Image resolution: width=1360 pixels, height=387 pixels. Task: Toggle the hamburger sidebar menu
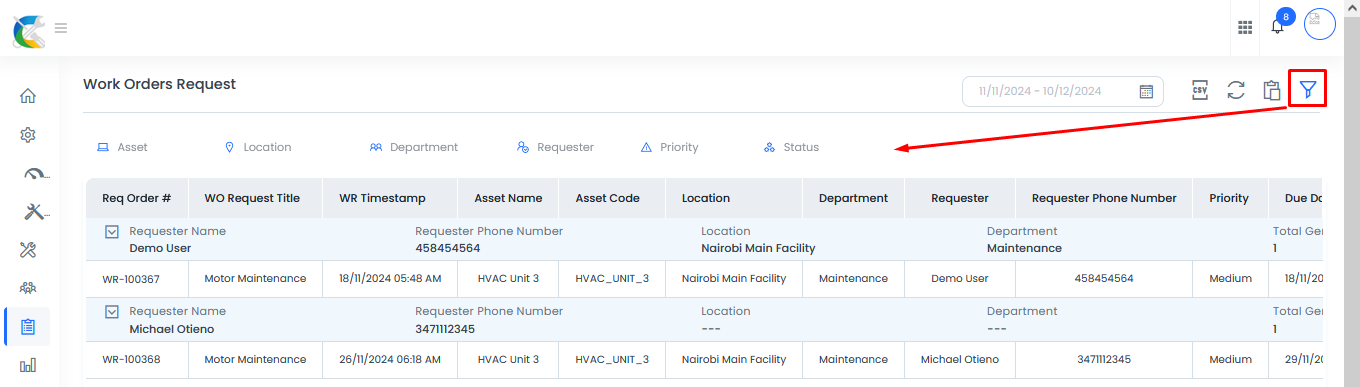61,28
